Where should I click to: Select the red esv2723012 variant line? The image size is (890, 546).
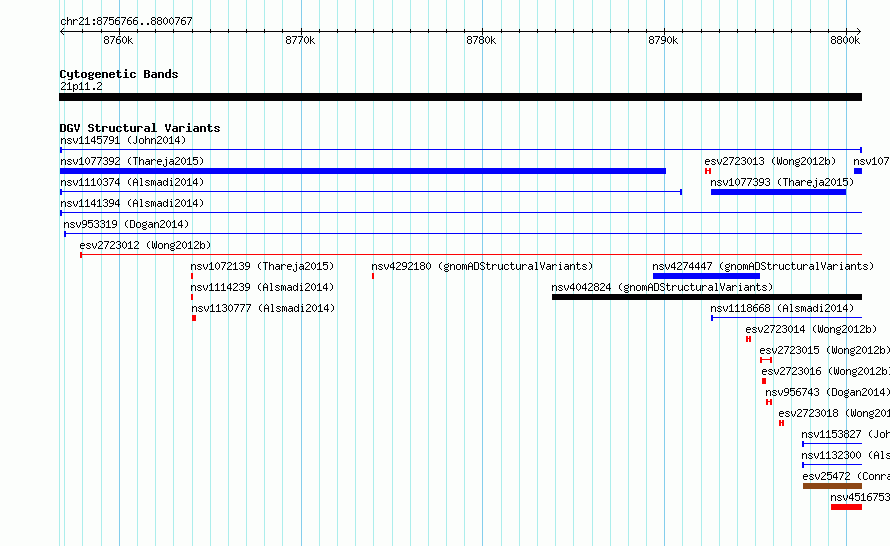[471, 255]
